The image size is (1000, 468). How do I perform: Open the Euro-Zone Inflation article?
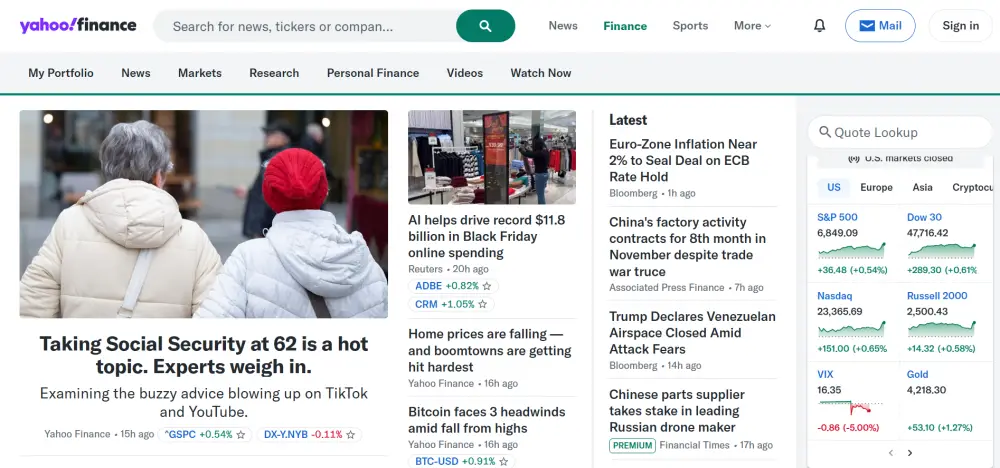(x=683, y=161)
